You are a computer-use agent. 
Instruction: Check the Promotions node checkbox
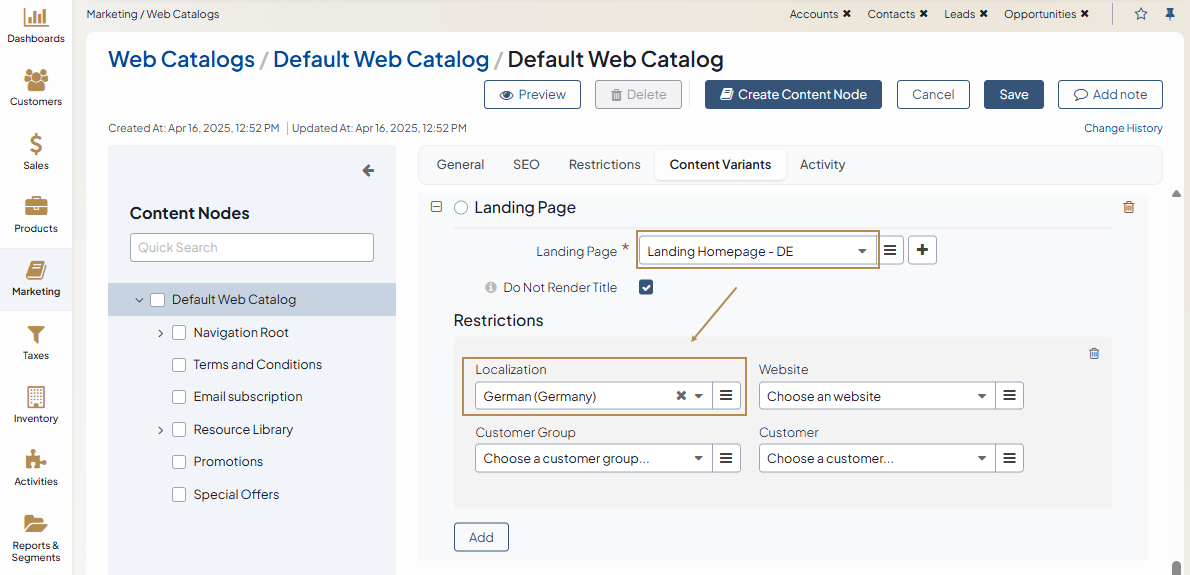click(179, 462)
